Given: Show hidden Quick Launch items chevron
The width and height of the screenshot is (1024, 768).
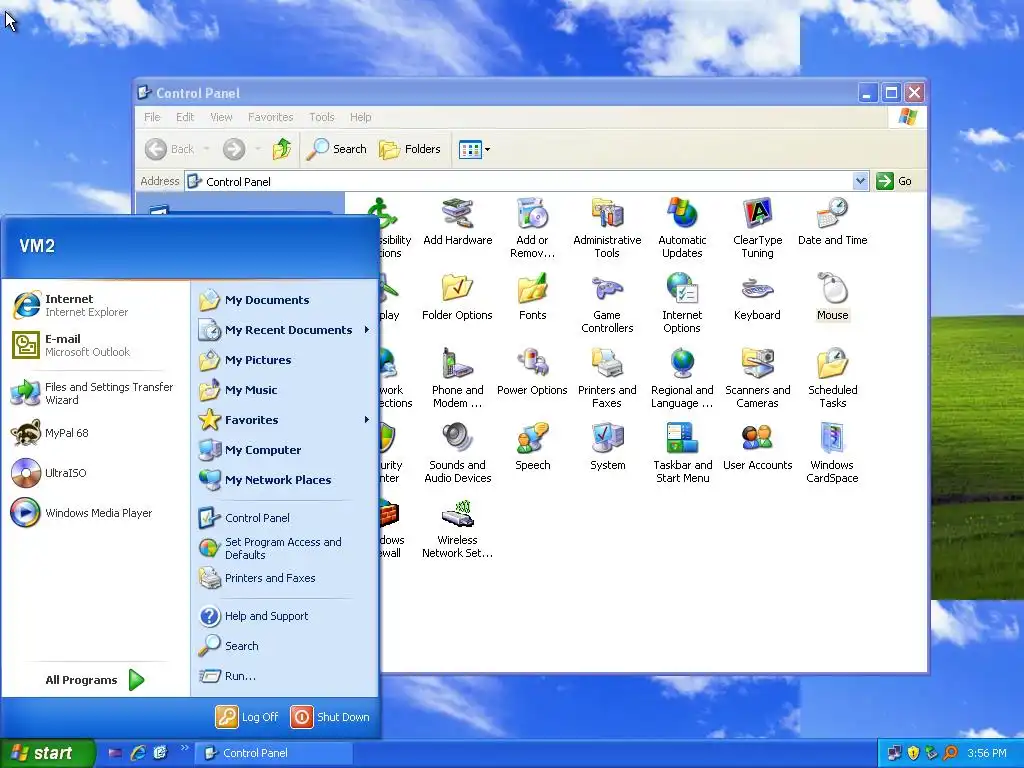Looking at the screenshot, I should click(184, 748).
